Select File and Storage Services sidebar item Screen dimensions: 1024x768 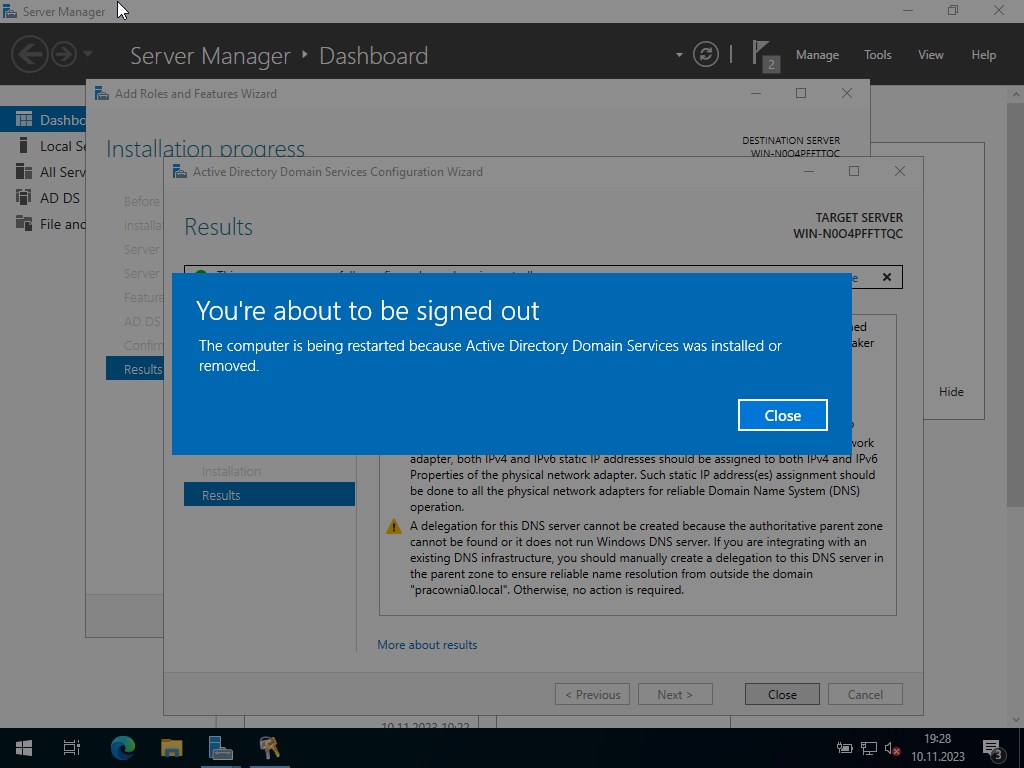coord(43,224)
